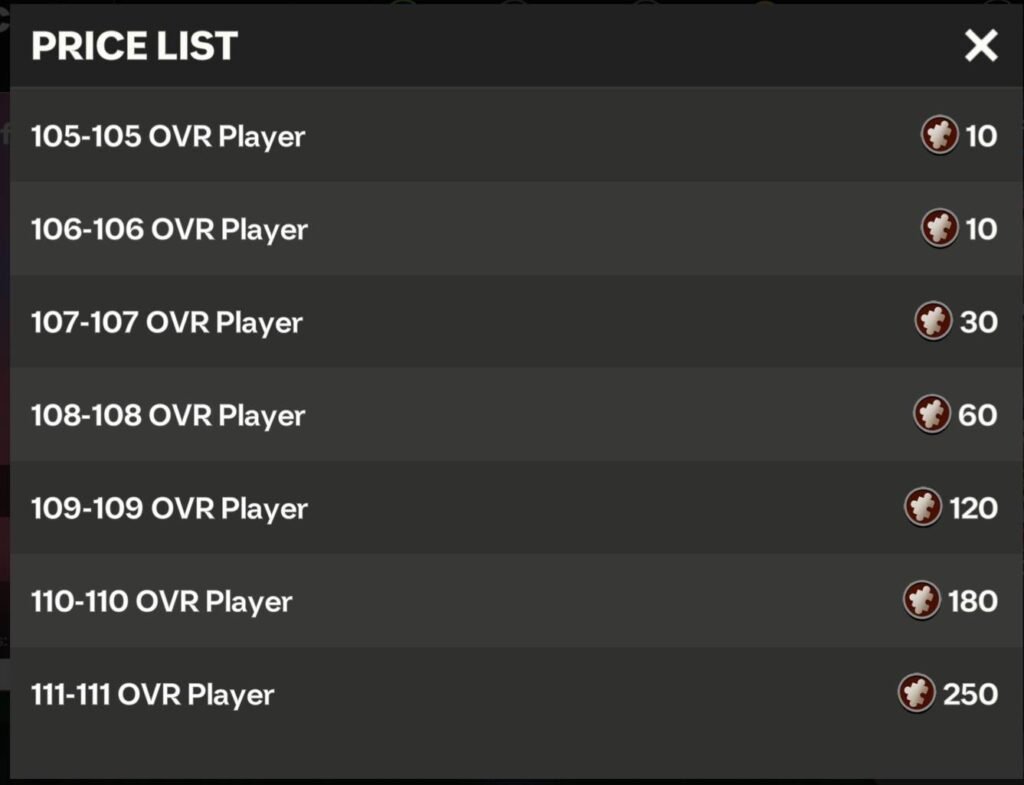The image size is (1024, 785).
Task: Pick the 109-109 OVR Player row label
Action: point(169,508)
